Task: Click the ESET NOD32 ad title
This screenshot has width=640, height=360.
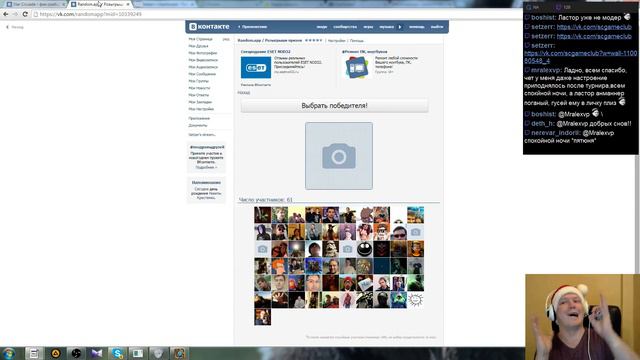Action: [x=266, y=52]
